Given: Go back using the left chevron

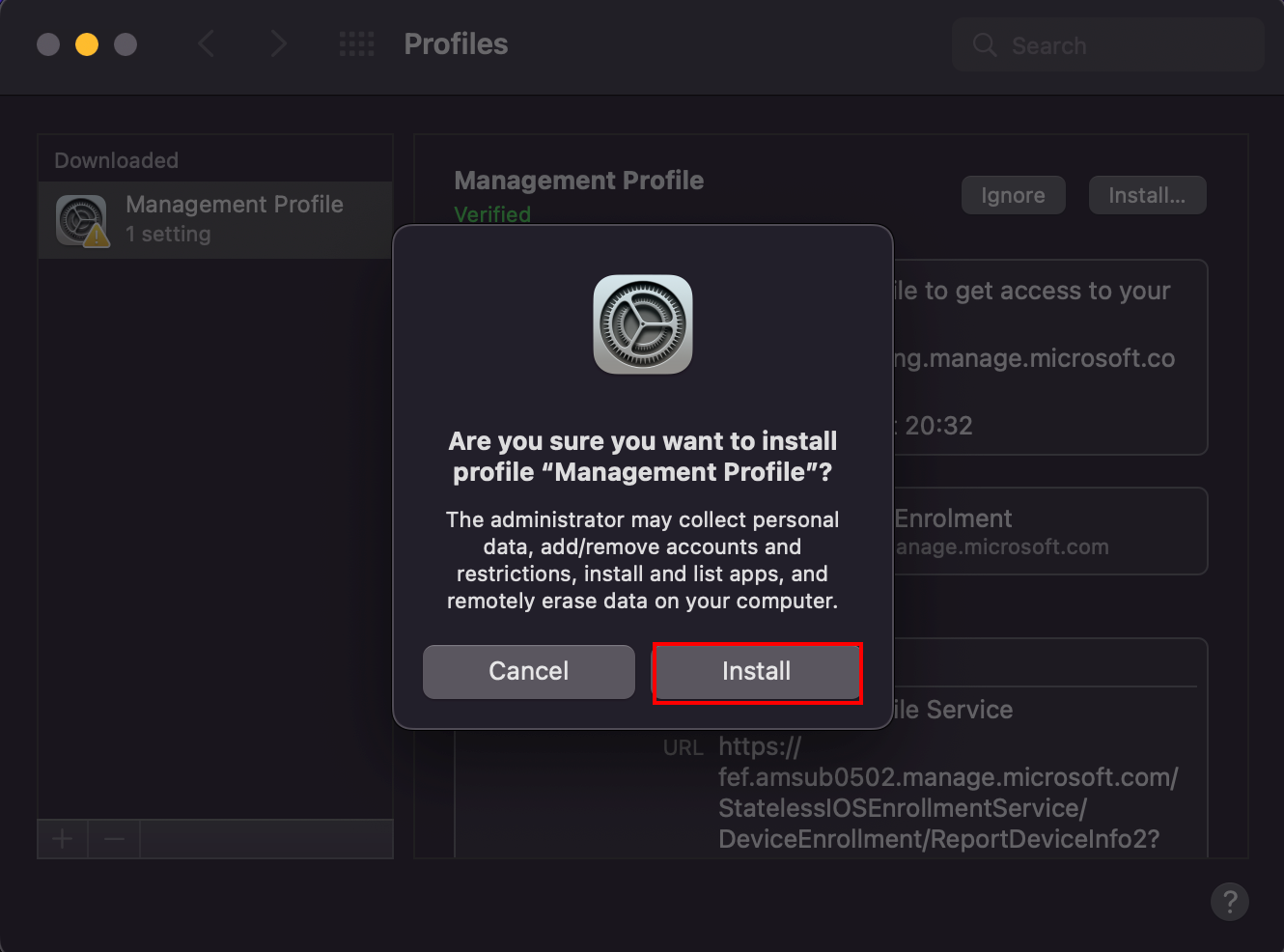Looking at the screenshot, I should 206,44.
